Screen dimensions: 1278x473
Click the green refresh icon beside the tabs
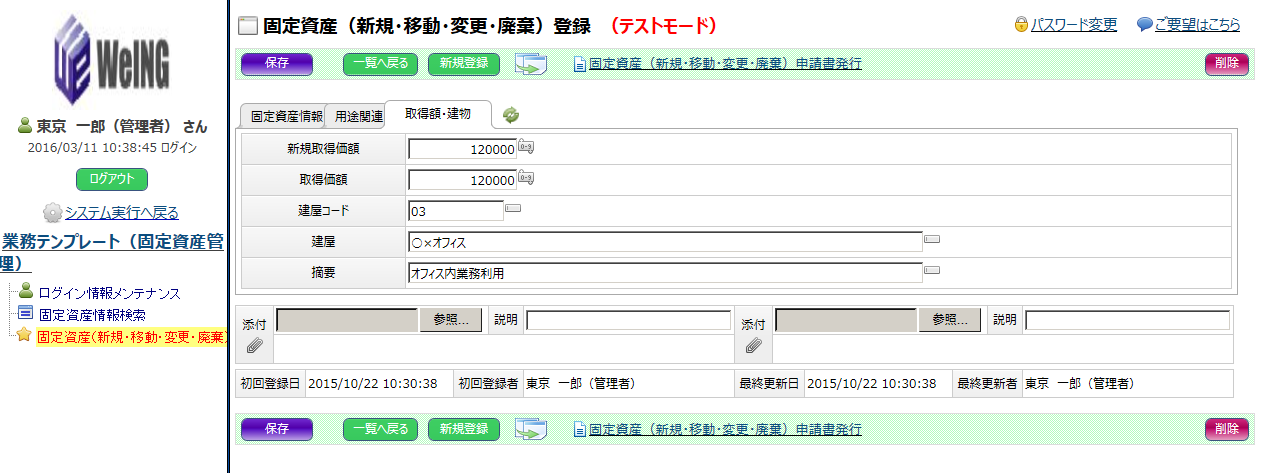511,115
